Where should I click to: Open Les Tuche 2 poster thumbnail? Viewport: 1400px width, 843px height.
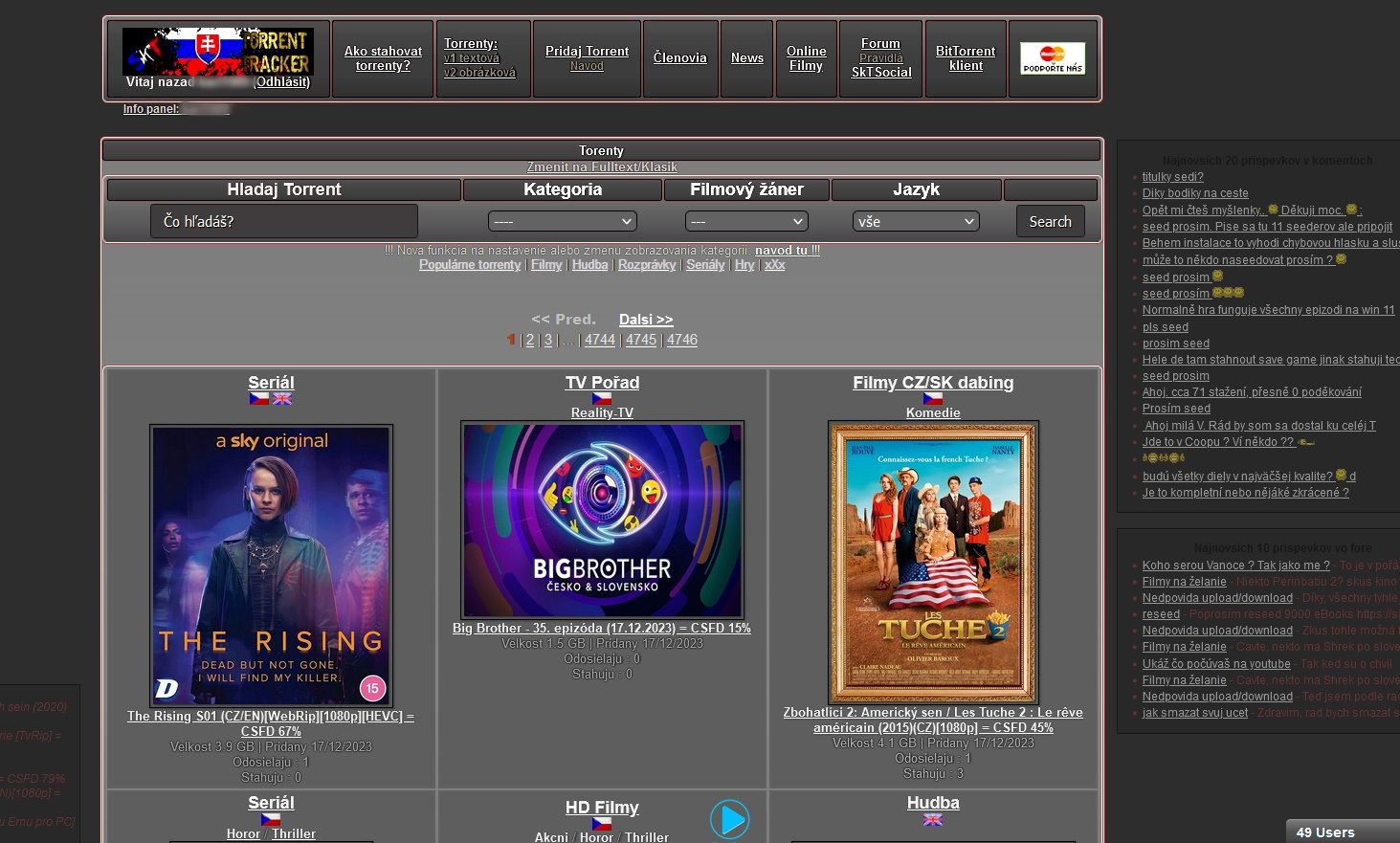(933, 563)
